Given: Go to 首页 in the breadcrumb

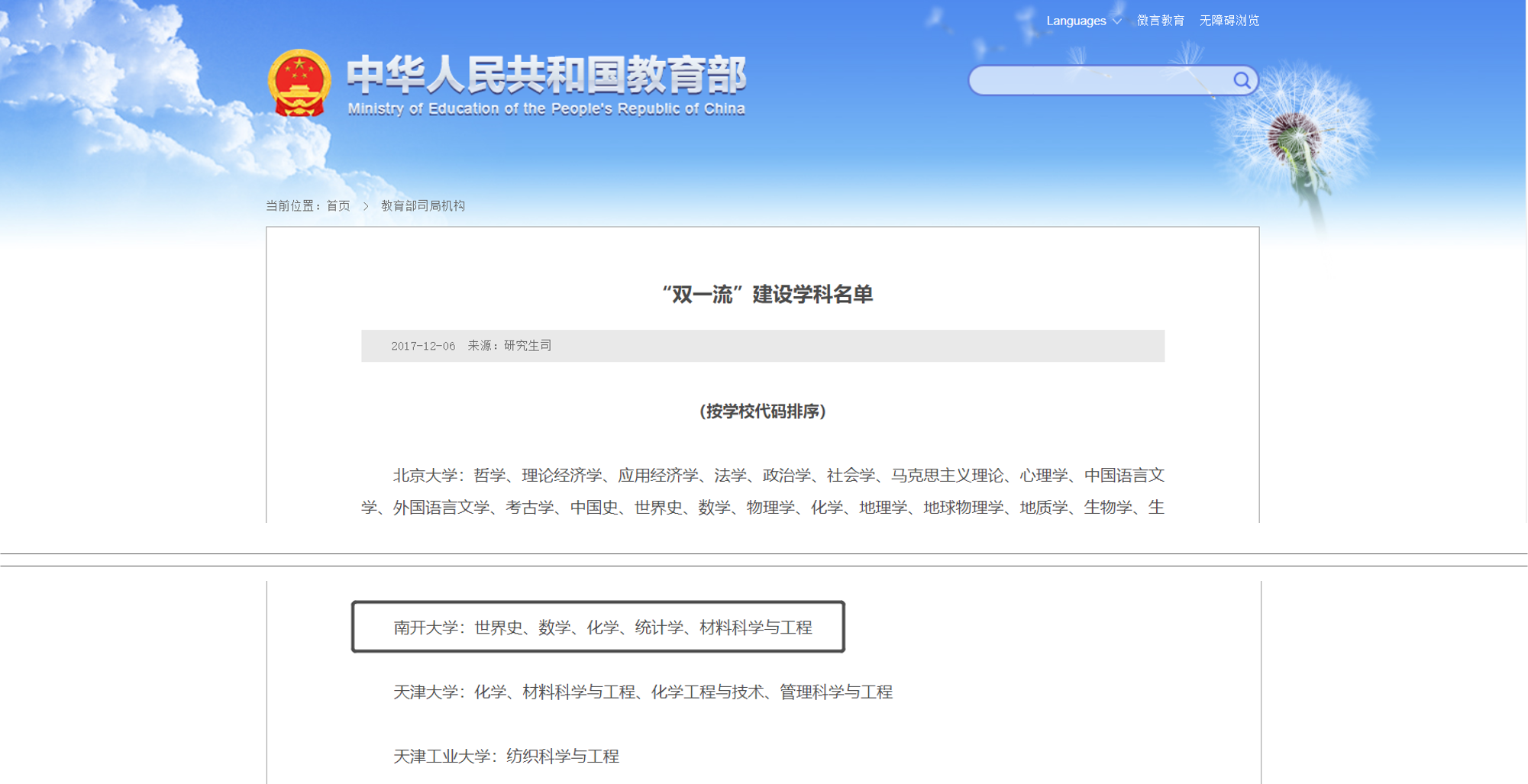Looking at the screenshot, I should pyautogui.click(x=338, y=206).
